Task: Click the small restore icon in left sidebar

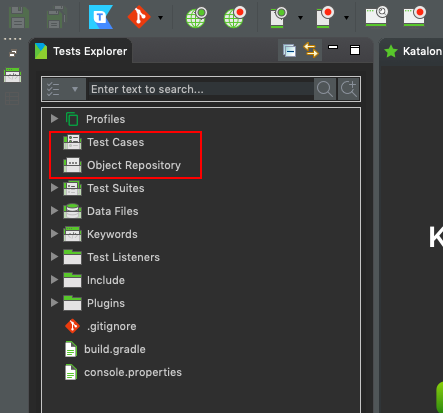Action: tap(13, 53)
